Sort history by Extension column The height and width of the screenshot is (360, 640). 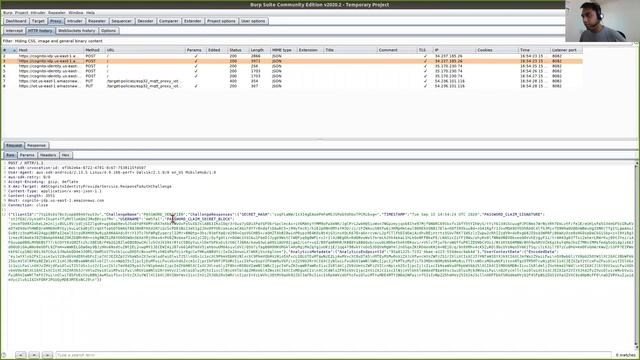[310, 50]
